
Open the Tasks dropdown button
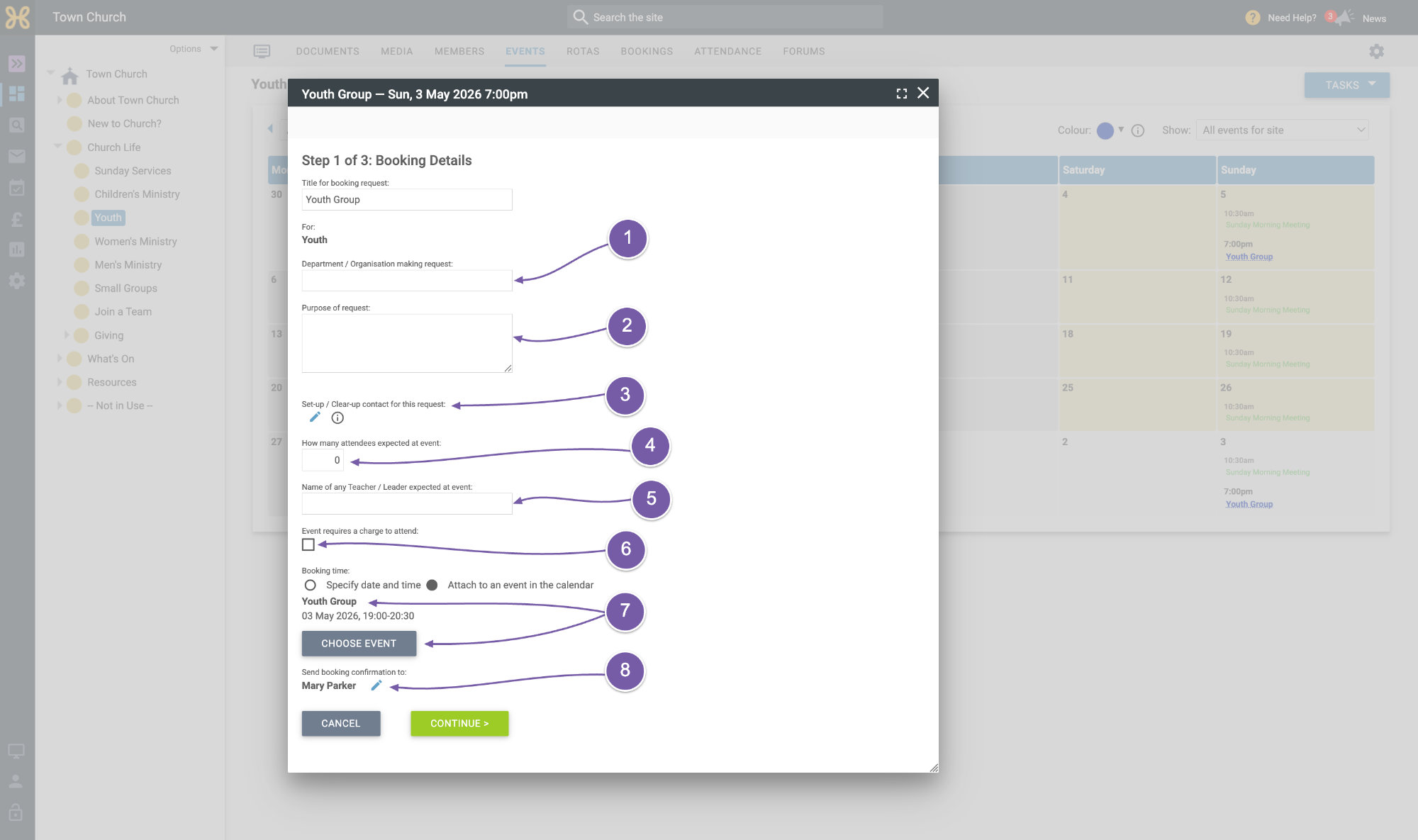[1346, 85]
